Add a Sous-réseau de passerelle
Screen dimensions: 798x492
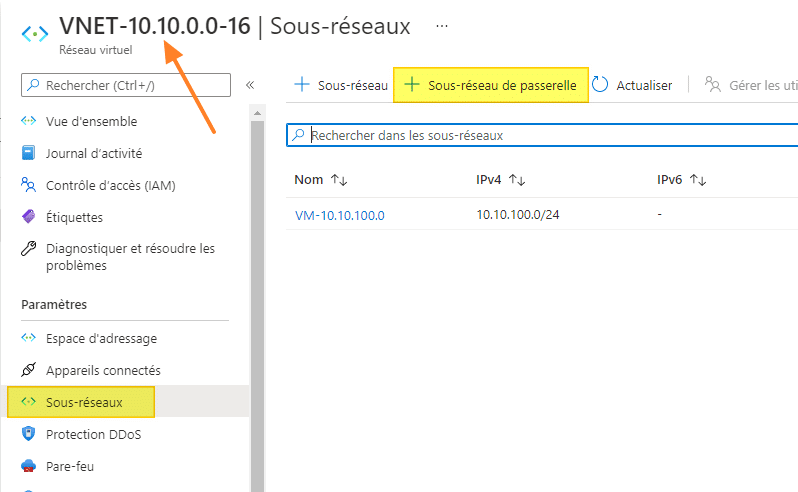tap(490, 86)
